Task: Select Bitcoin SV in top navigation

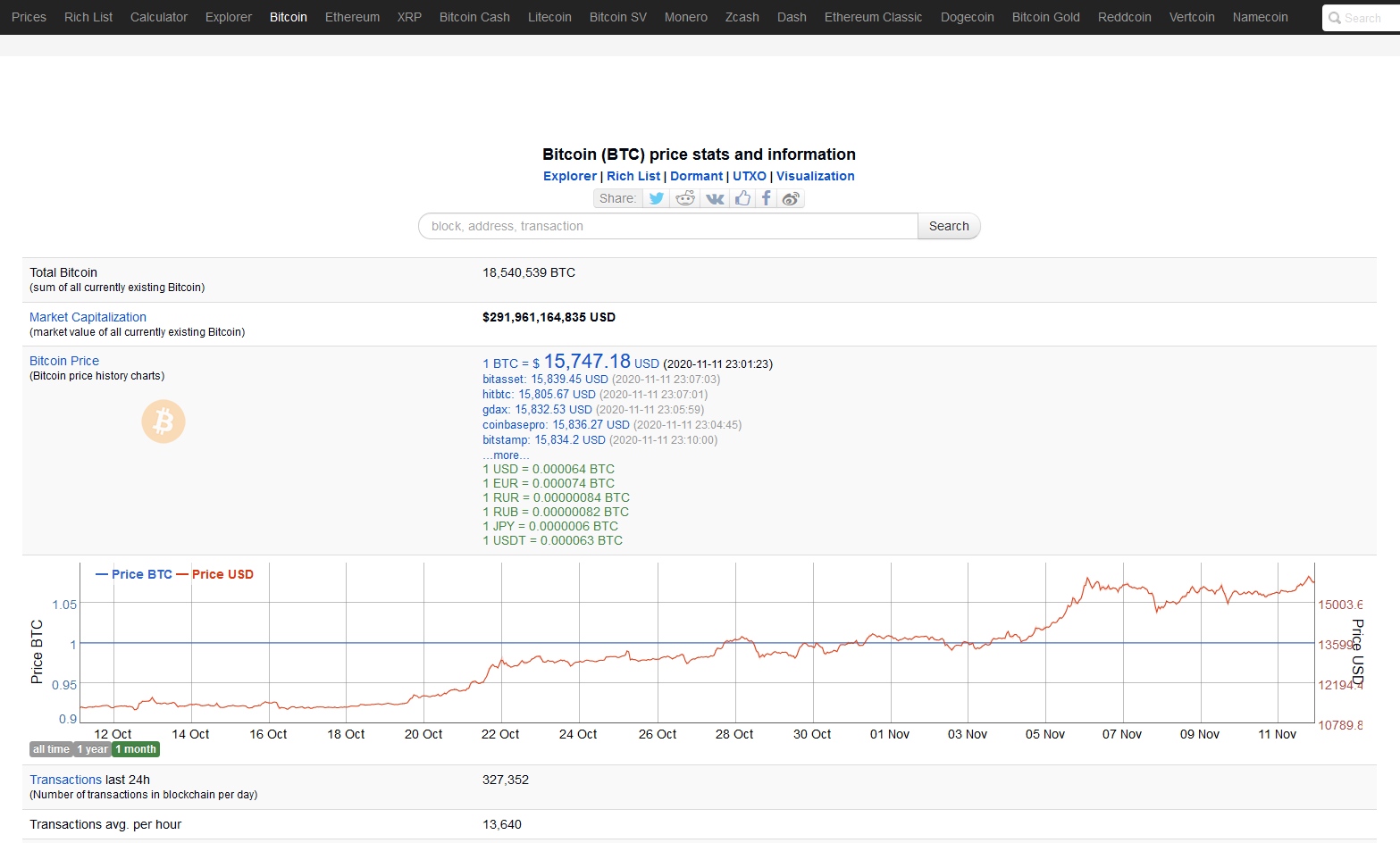Action: (618, 17)
